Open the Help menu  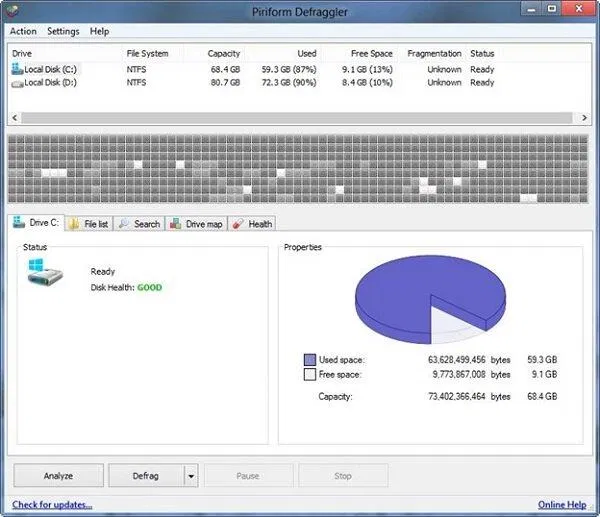click(99, 31)
